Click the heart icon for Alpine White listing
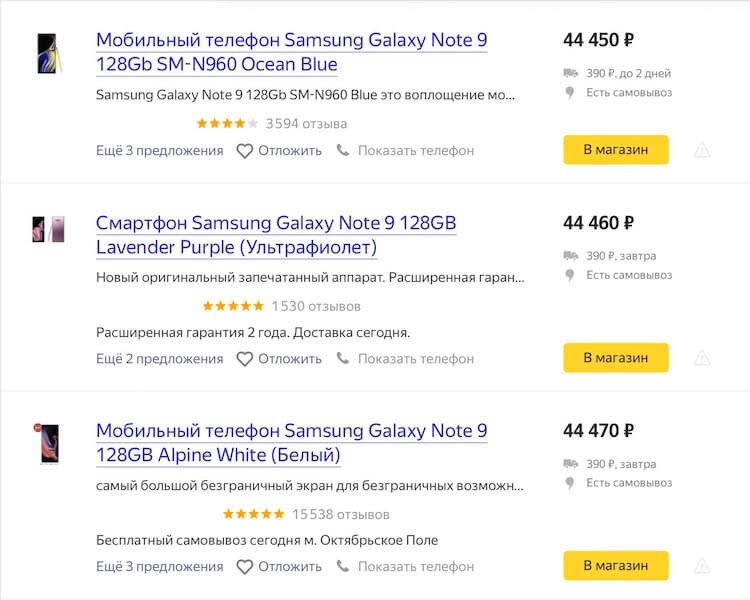The image size is (750, 600). [x=245, y=567]
